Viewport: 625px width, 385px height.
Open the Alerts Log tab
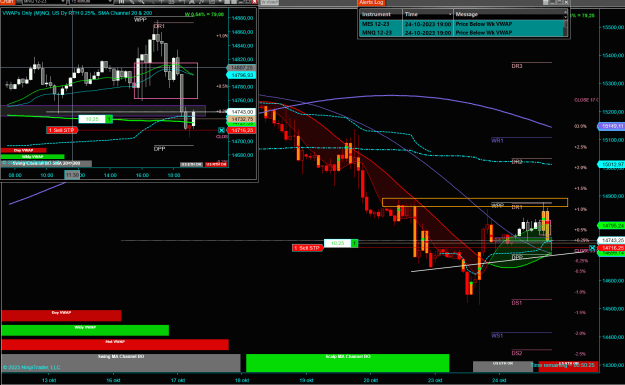371,2
